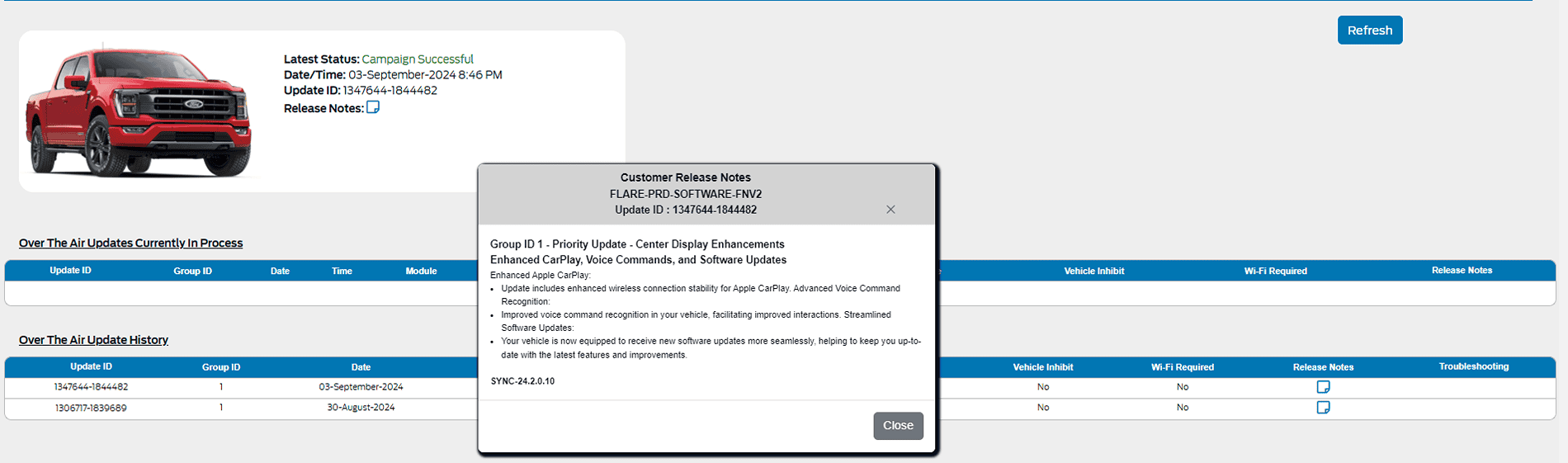Click the red Ford truck image
This screenshot has width=1568, height=463.
pyautogui.click(x=138, y=111)
